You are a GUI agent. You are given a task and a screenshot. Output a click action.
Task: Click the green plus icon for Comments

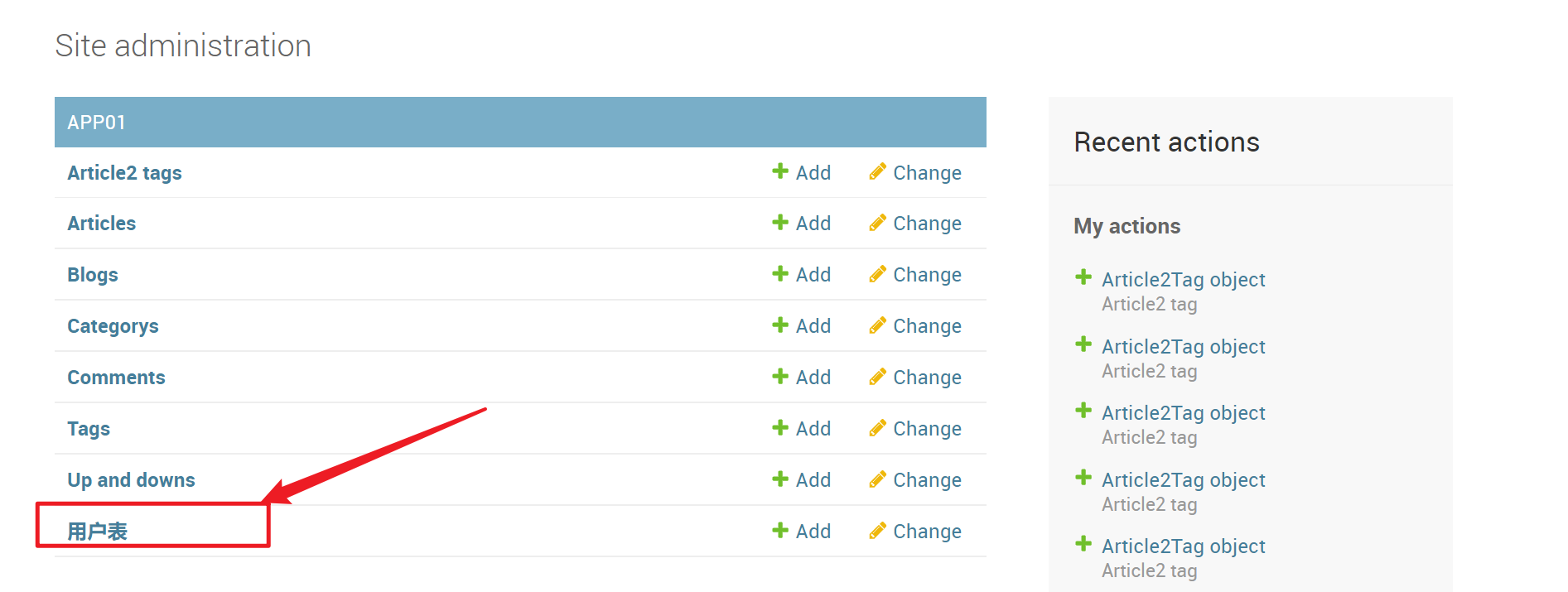(779, 377)
